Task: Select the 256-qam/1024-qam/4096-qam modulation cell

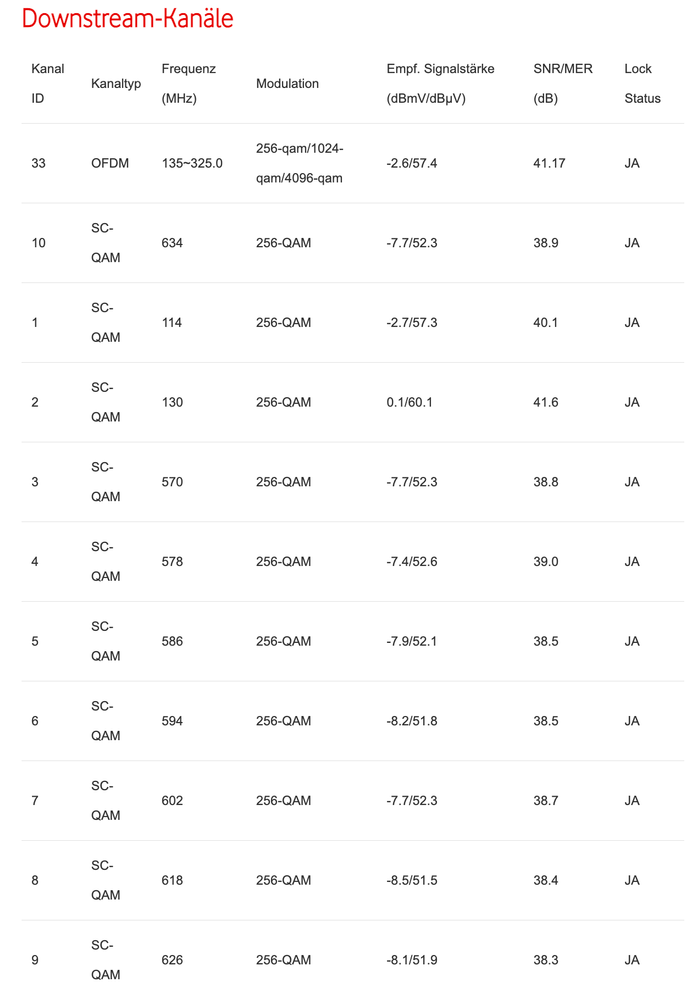Action: pyautogui.click(x=300, y=163)
